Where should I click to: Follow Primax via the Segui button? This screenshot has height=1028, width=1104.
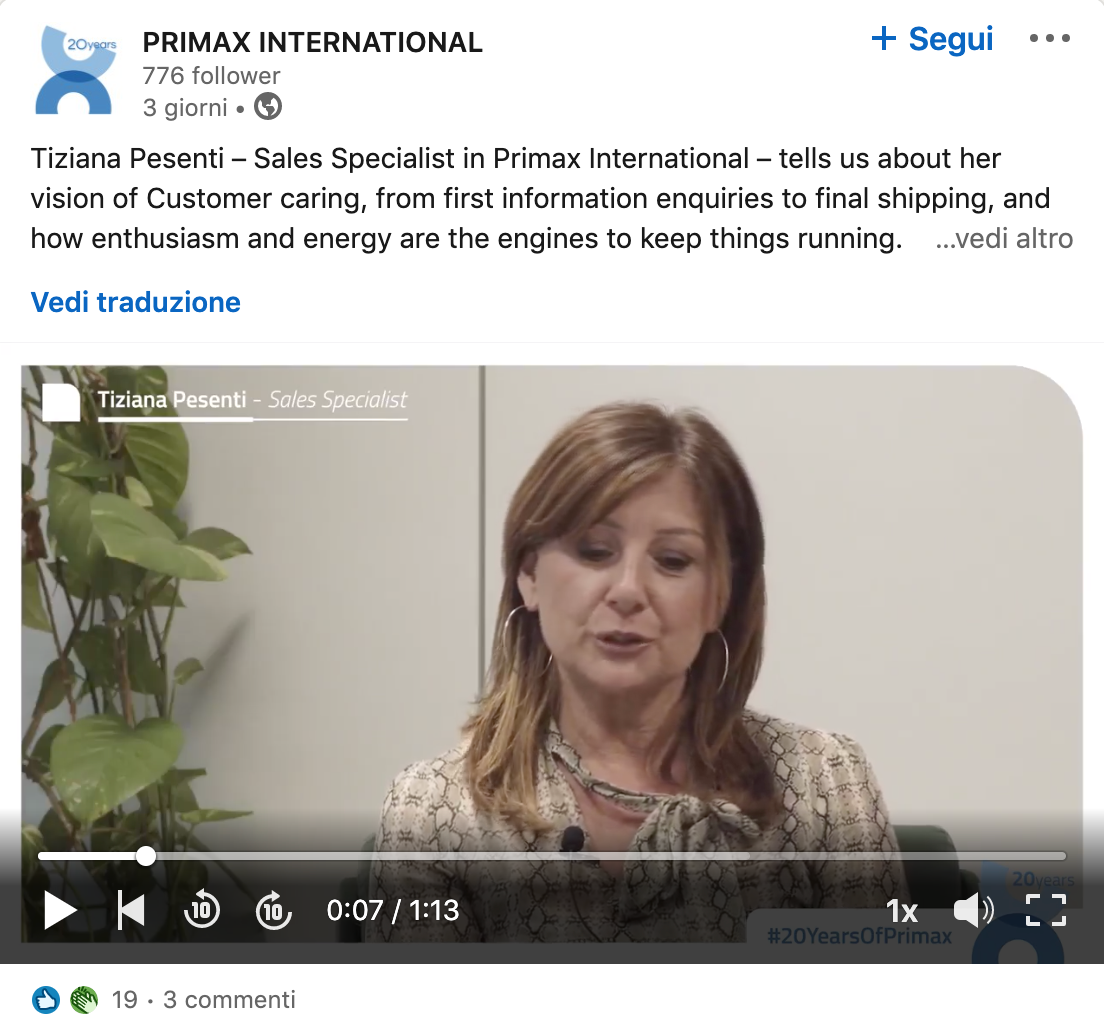[932, 38]
